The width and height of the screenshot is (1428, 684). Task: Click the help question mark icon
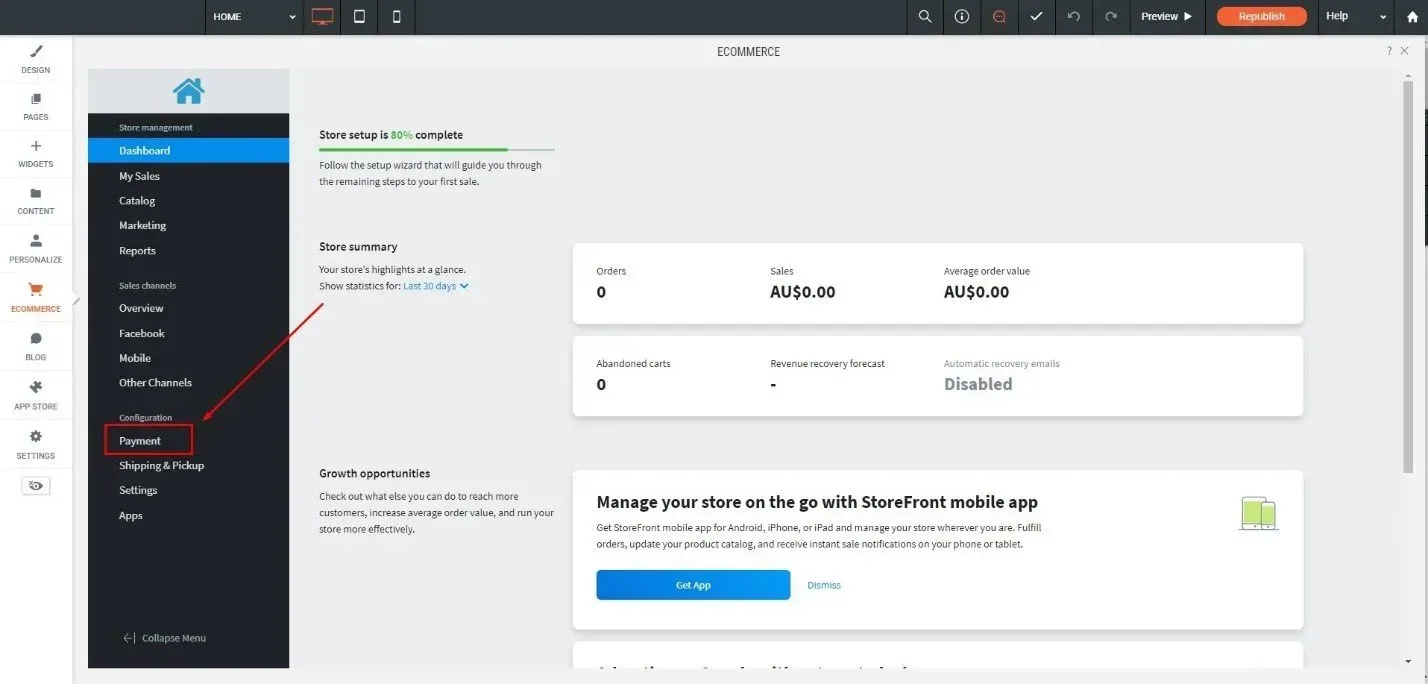[1389, 51]
